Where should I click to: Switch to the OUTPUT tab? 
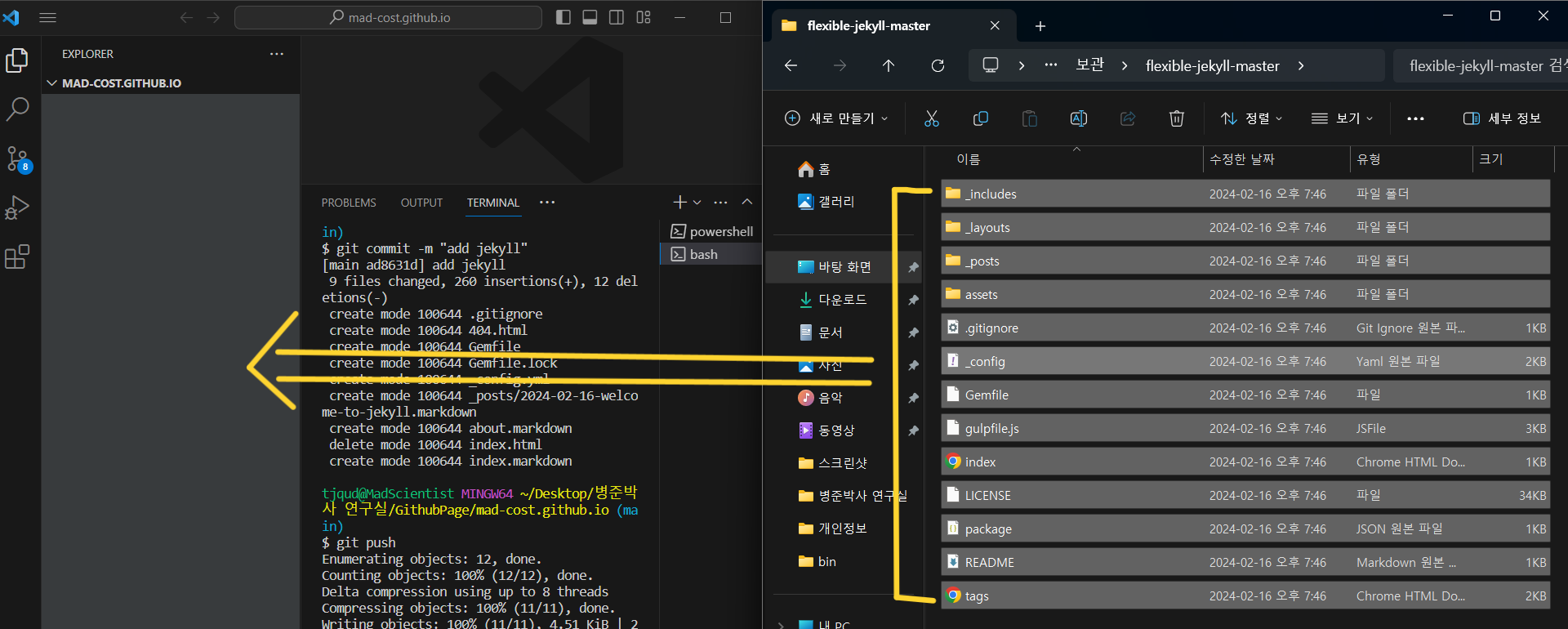click(x=421, y=203)
